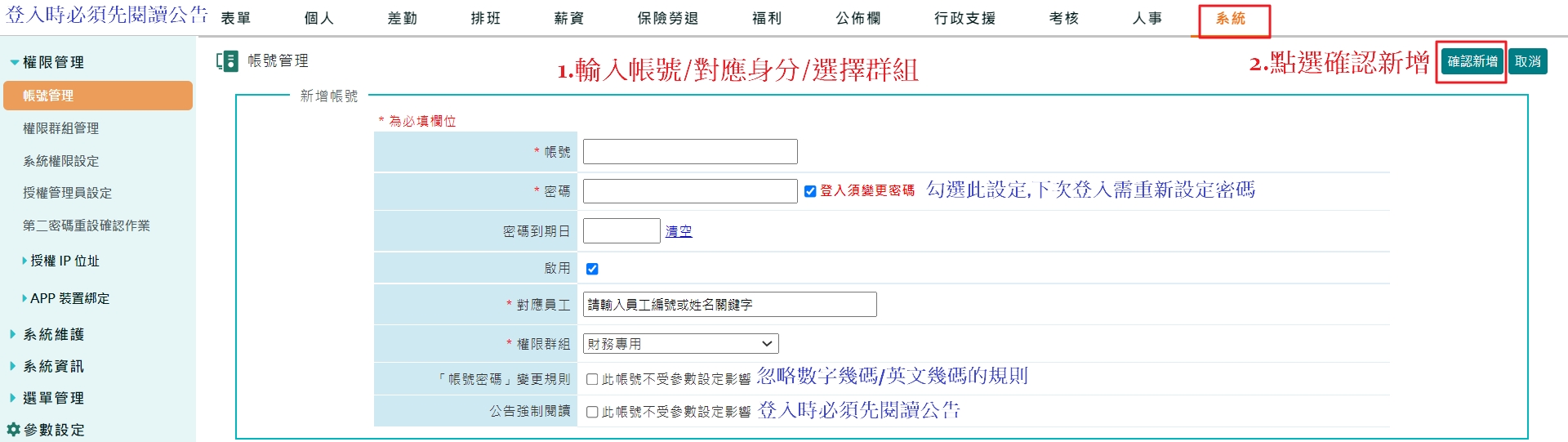Focus the 密碼到期日 date field
Image resolution: width=1568 pixels, height=442 pixels.
click(621, 230)
